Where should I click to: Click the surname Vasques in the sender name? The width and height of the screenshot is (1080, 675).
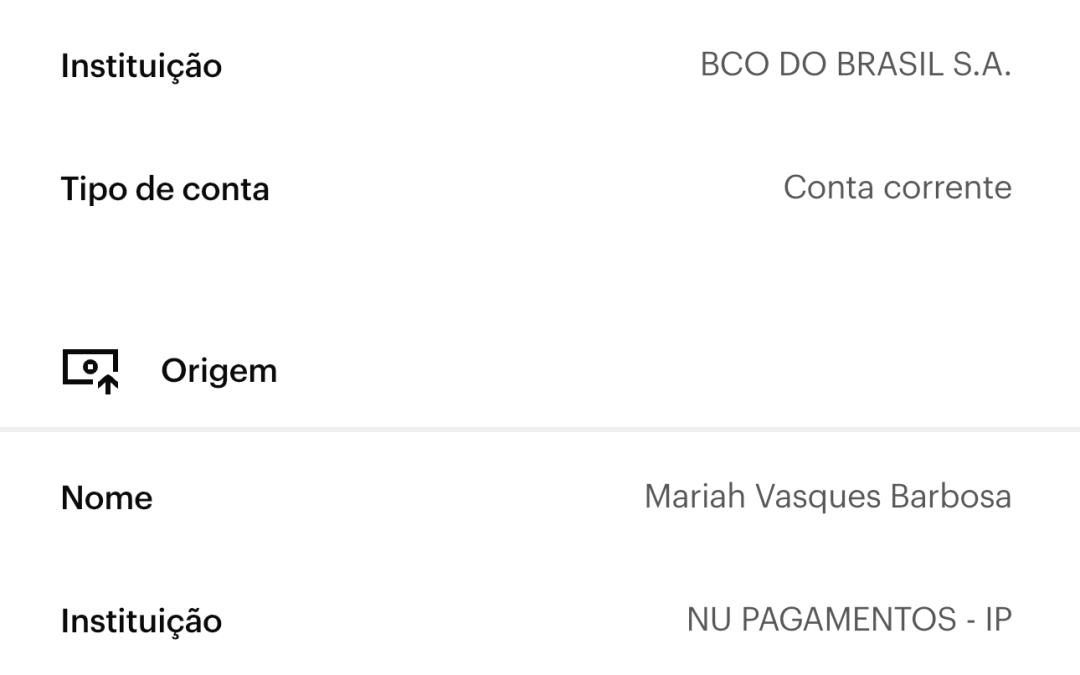click(819, 497)
